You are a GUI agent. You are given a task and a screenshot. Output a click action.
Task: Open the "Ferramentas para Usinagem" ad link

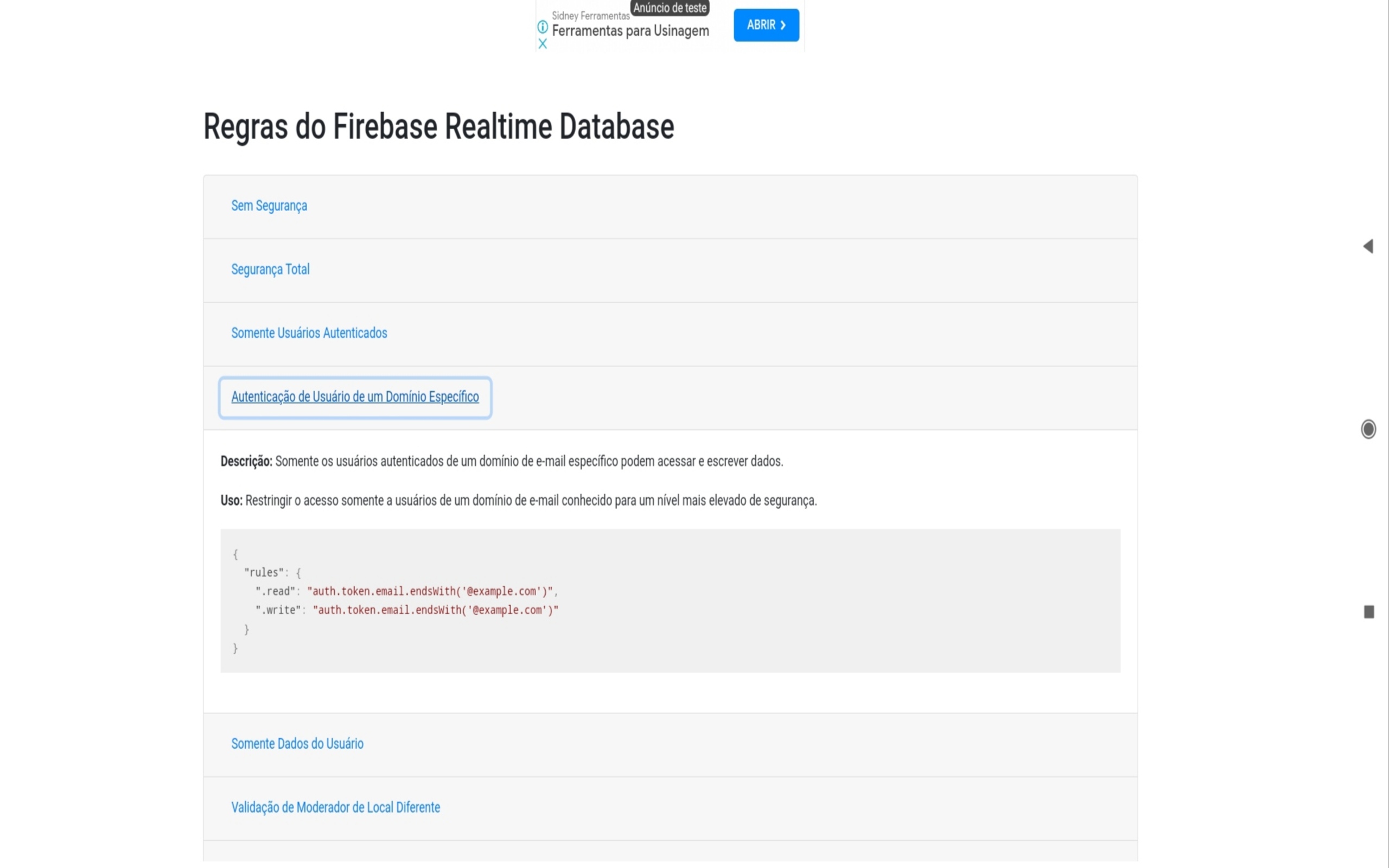tap(629, 31)
